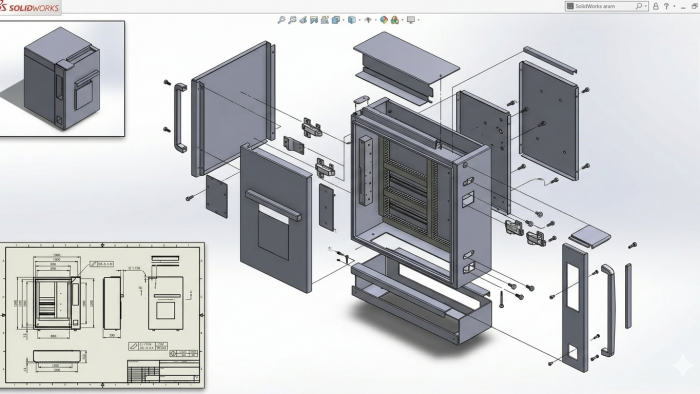The image size is (700, 394).
Task: Select the front door panel with window
Action: tap(275, 219)
